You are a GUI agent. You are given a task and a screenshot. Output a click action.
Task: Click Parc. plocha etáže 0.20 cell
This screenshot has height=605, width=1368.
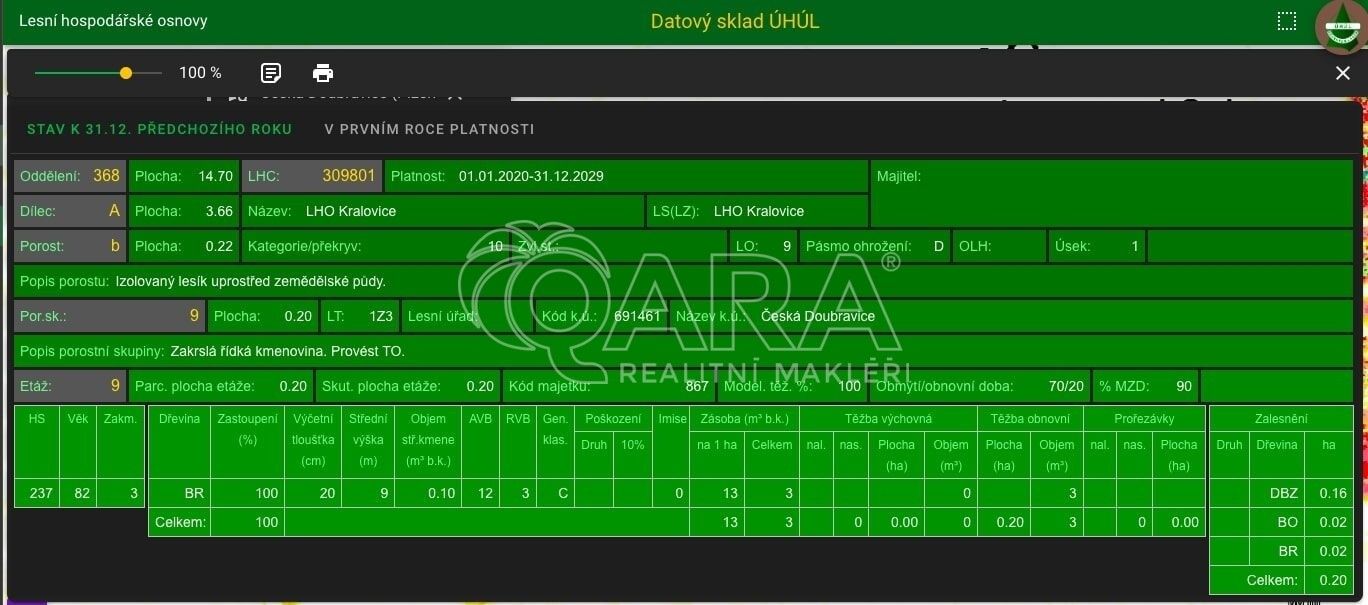221,386
